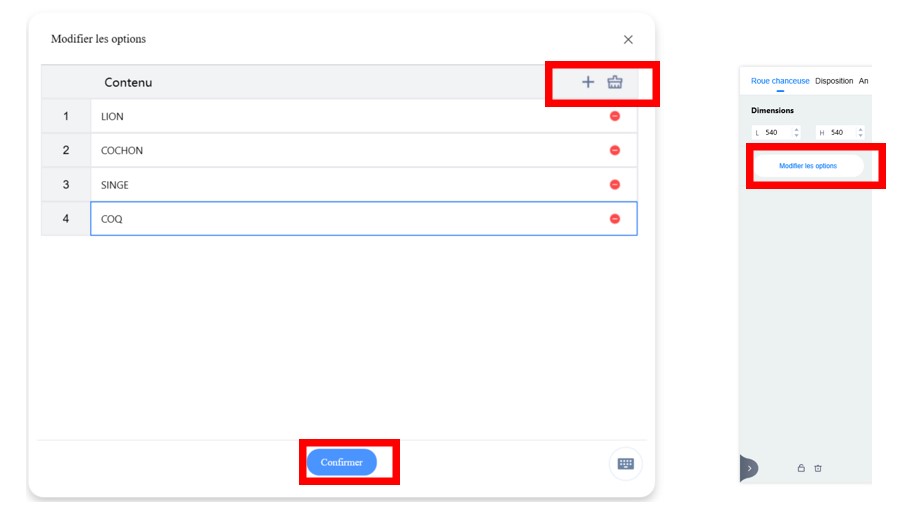This screenshot has height=516, width=904.
Task: Add a new option with the plus icon
Action: pyautogui.click(x=587, y=82)
